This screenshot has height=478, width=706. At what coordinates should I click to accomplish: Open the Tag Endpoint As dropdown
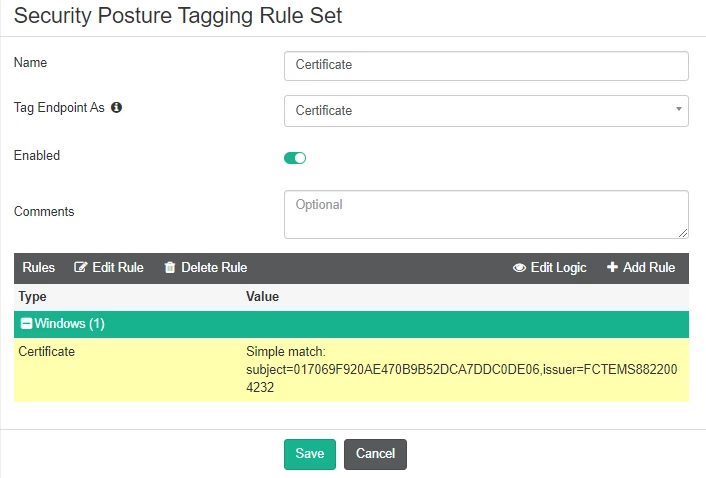click(x=486, y=111)
